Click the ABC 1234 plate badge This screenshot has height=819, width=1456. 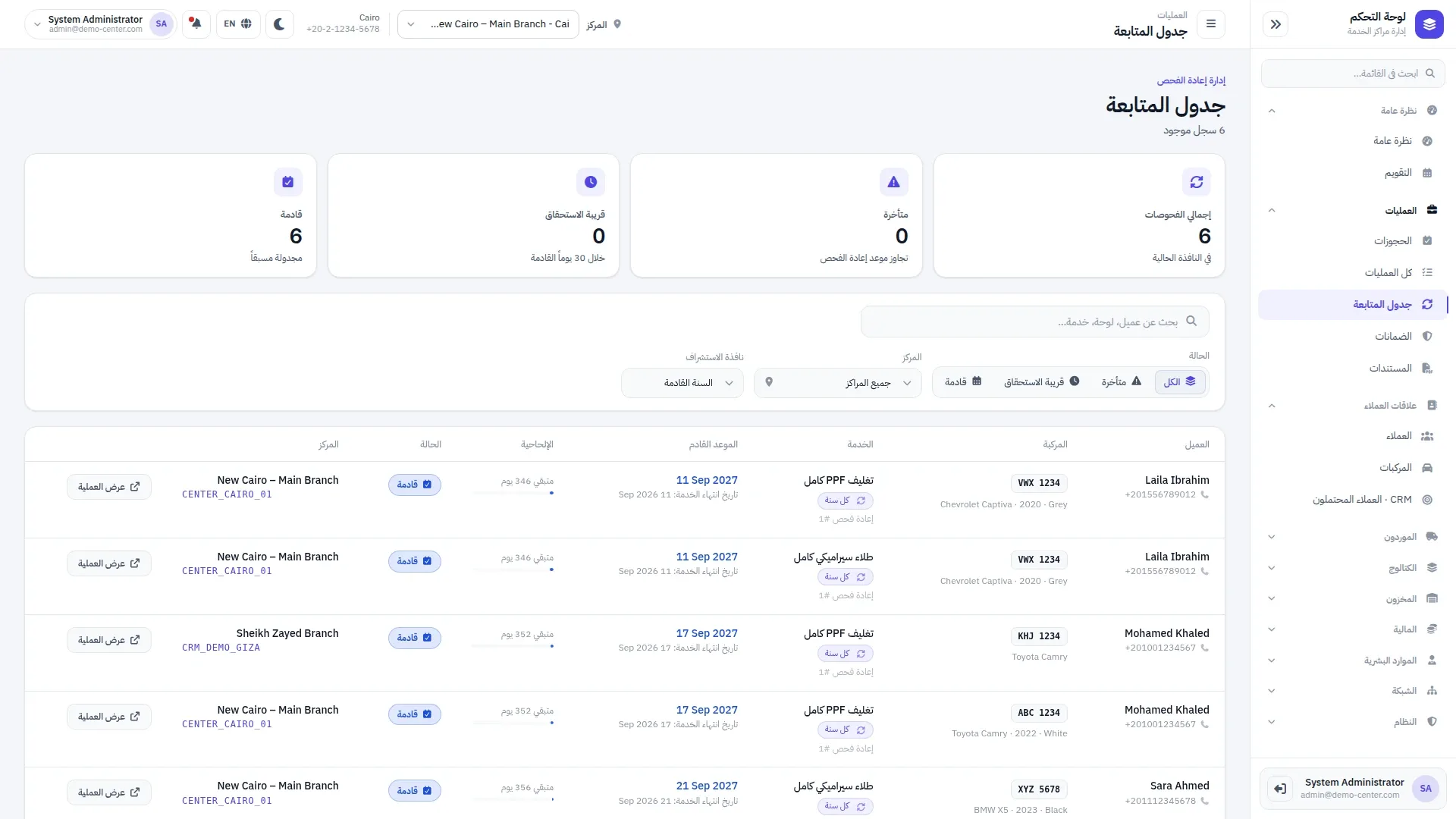(1039, 713)
